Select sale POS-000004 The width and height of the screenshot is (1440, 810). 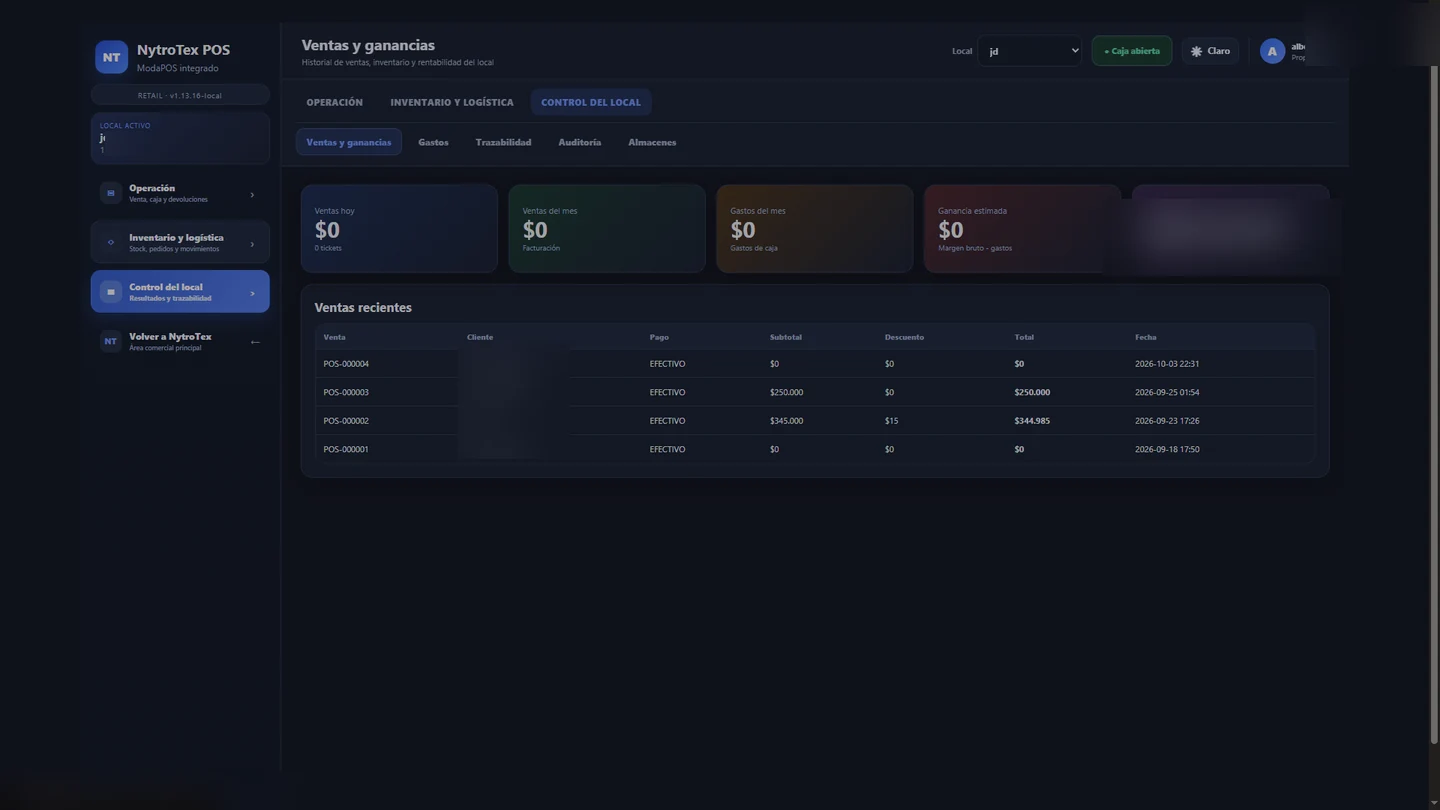coord(346,364)
